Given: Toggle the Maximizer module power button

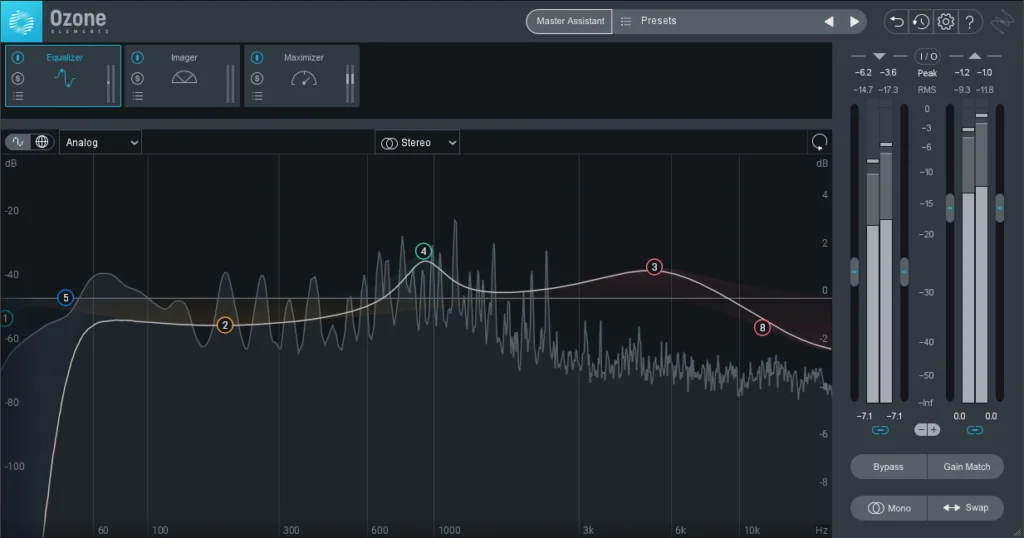Looking at the screenshot, I should 257,57.
